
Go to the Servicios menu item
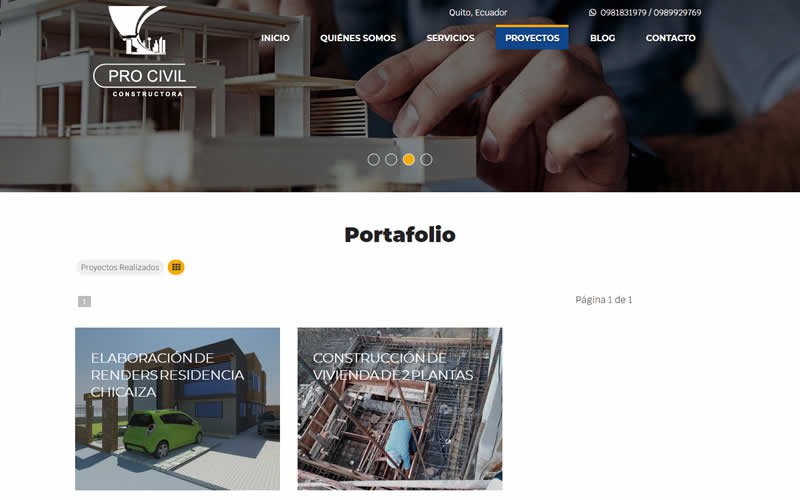(451, 38)
